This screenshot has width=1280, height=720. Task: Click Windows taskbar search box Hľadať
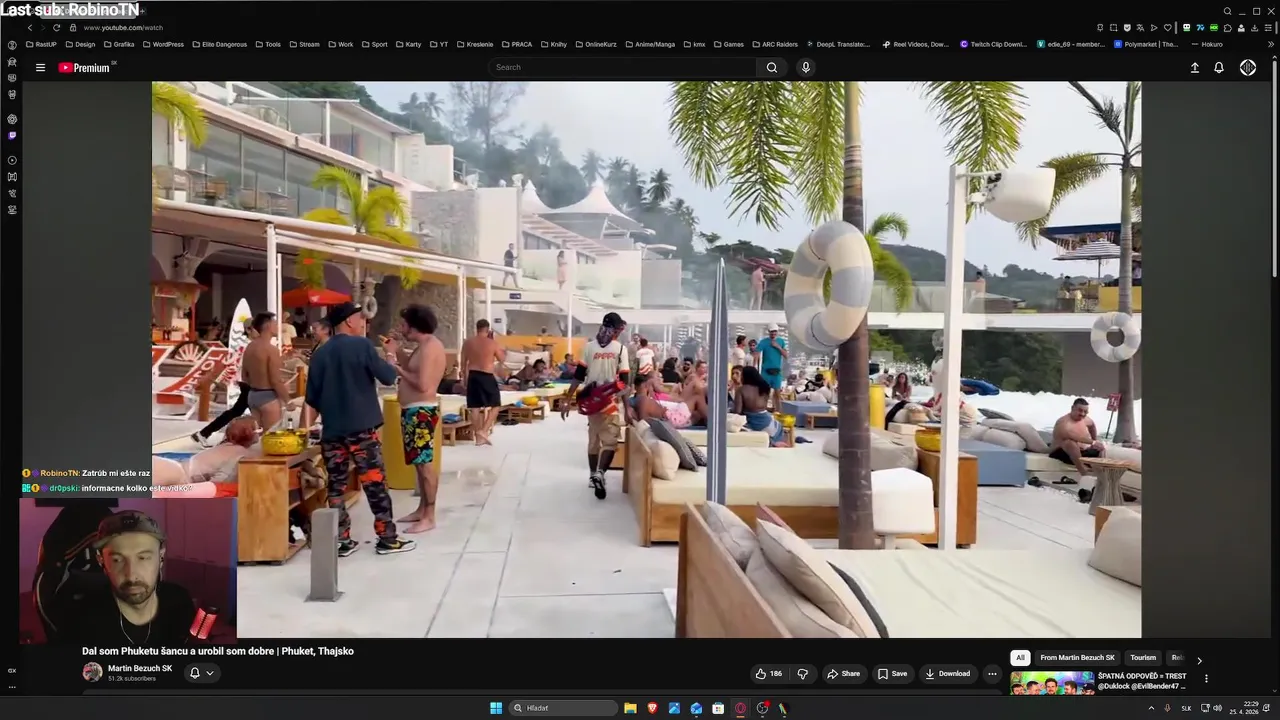click(x=563, y=708)
